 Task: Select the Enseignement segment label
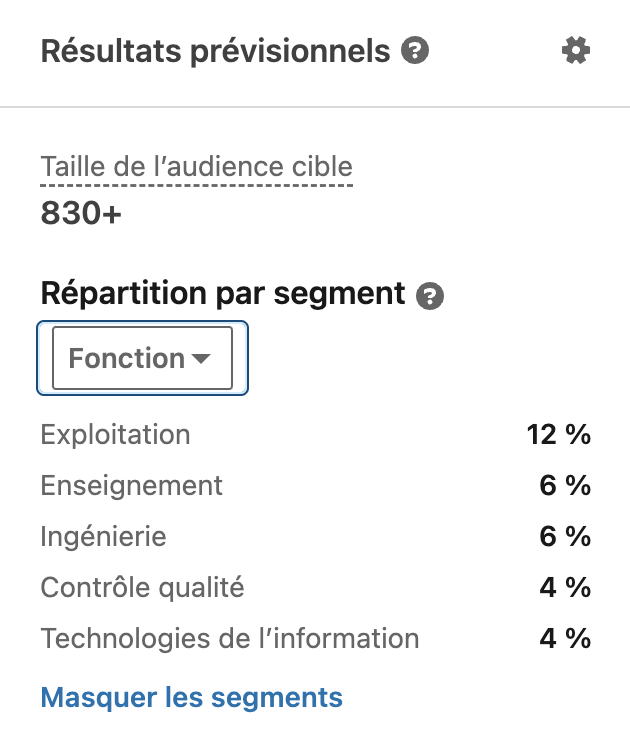(x=131, y=486)
